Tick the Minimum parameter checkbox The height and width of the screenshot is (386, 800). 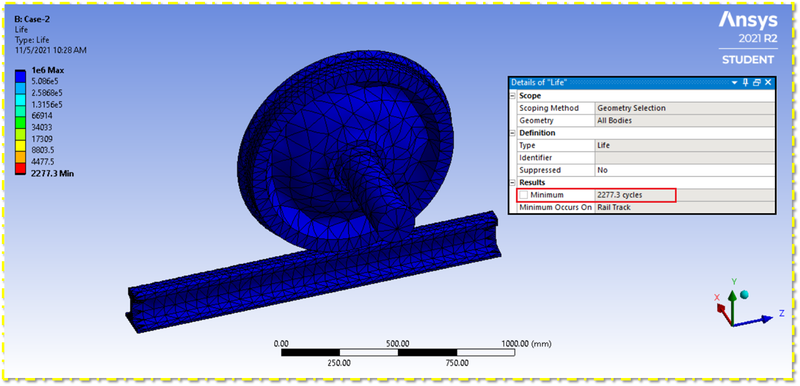(x=523, y=195)
